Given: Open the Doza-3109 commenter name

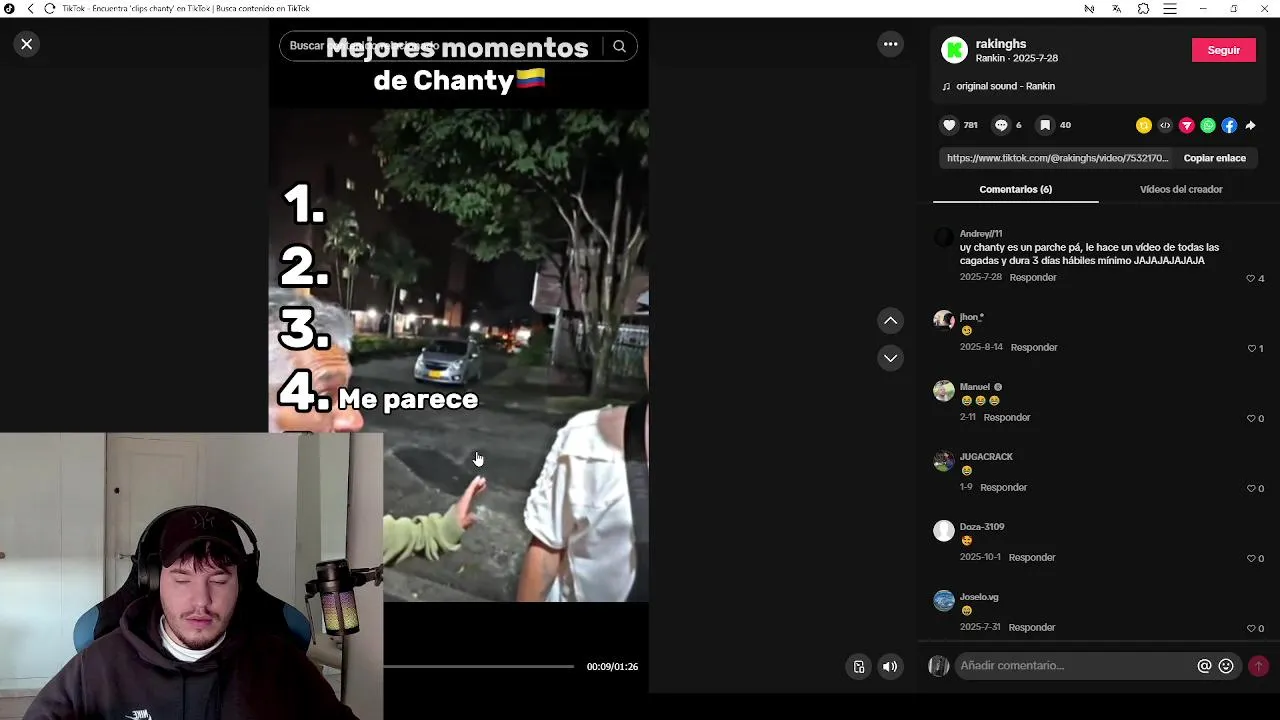Looking at the screenshot, I should pos(982,527).
